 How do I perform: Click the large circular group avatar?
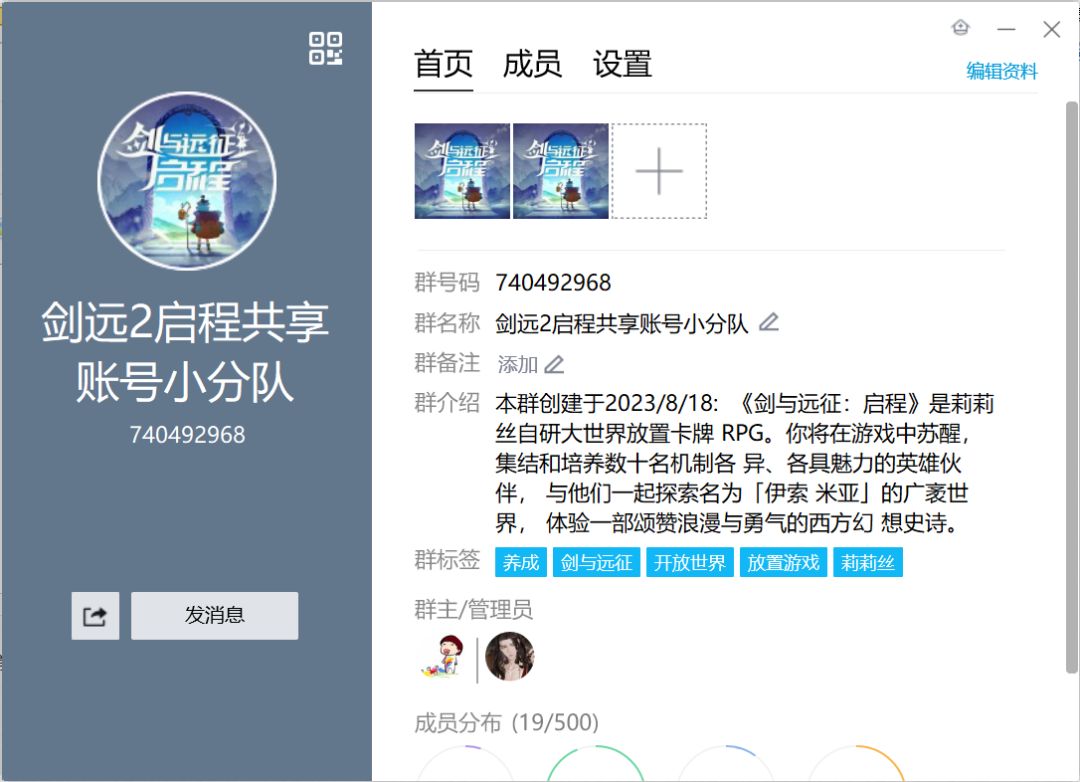tap(187, 181)
